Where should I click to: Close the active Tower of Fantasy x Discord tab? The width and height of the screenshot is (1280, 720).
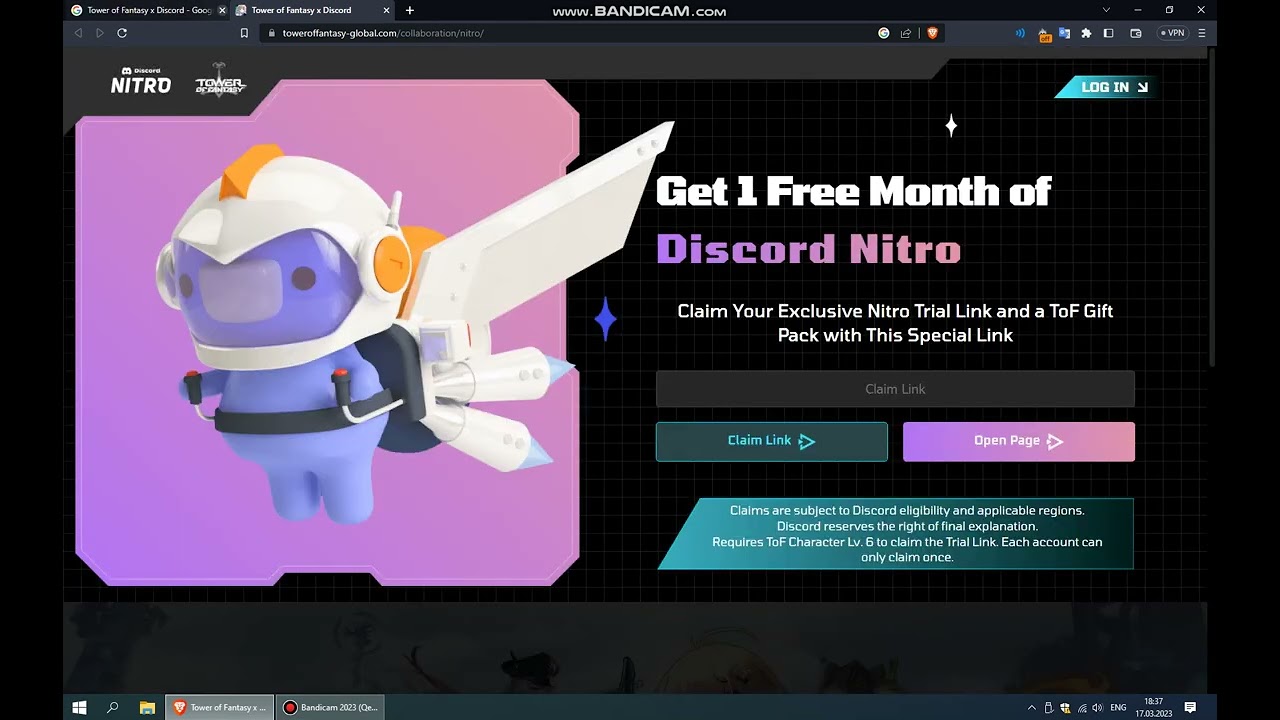(x=388, y=10)
